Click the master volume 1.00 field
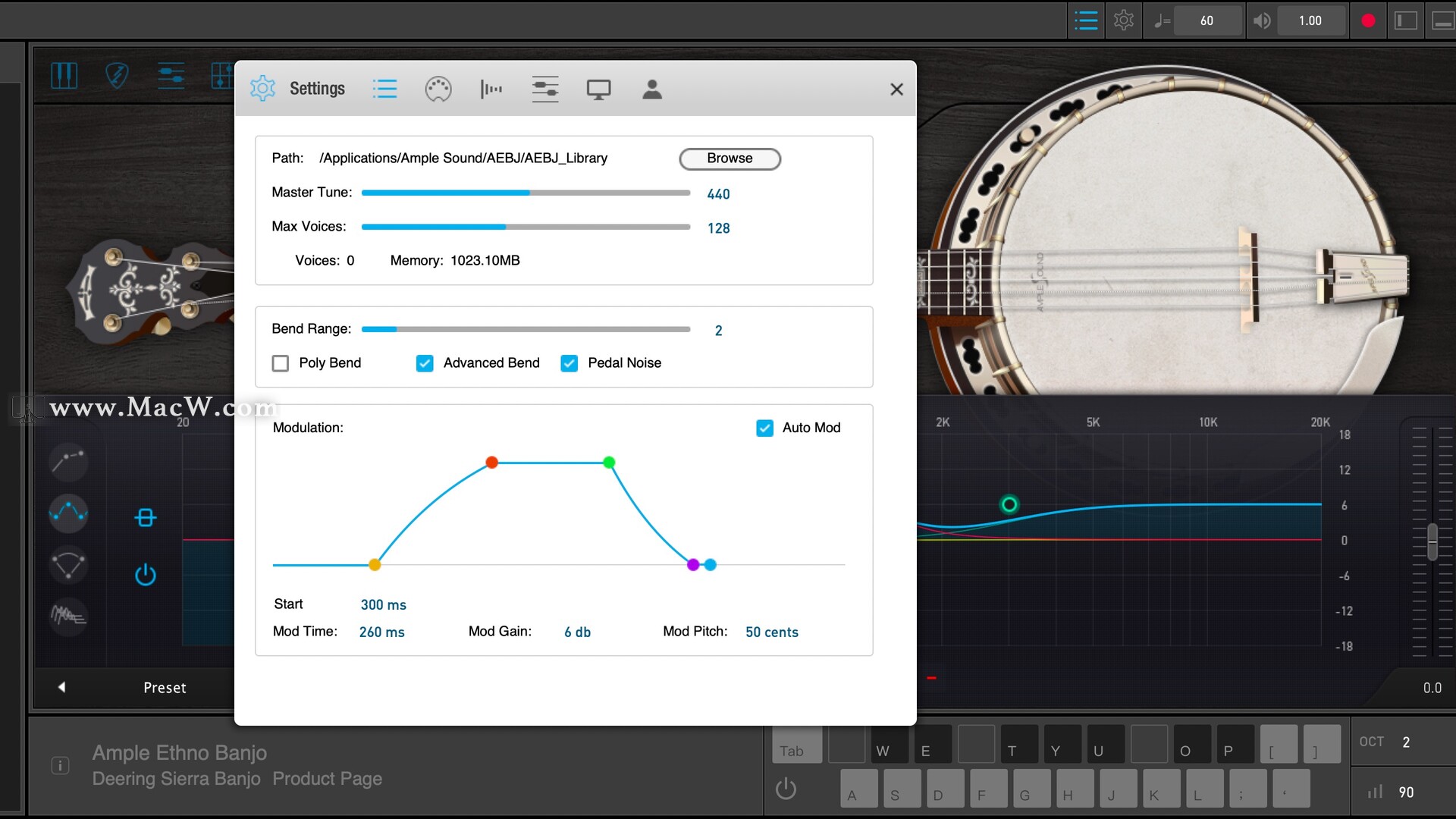The image size is (1456, 819). coord(1310,21)
